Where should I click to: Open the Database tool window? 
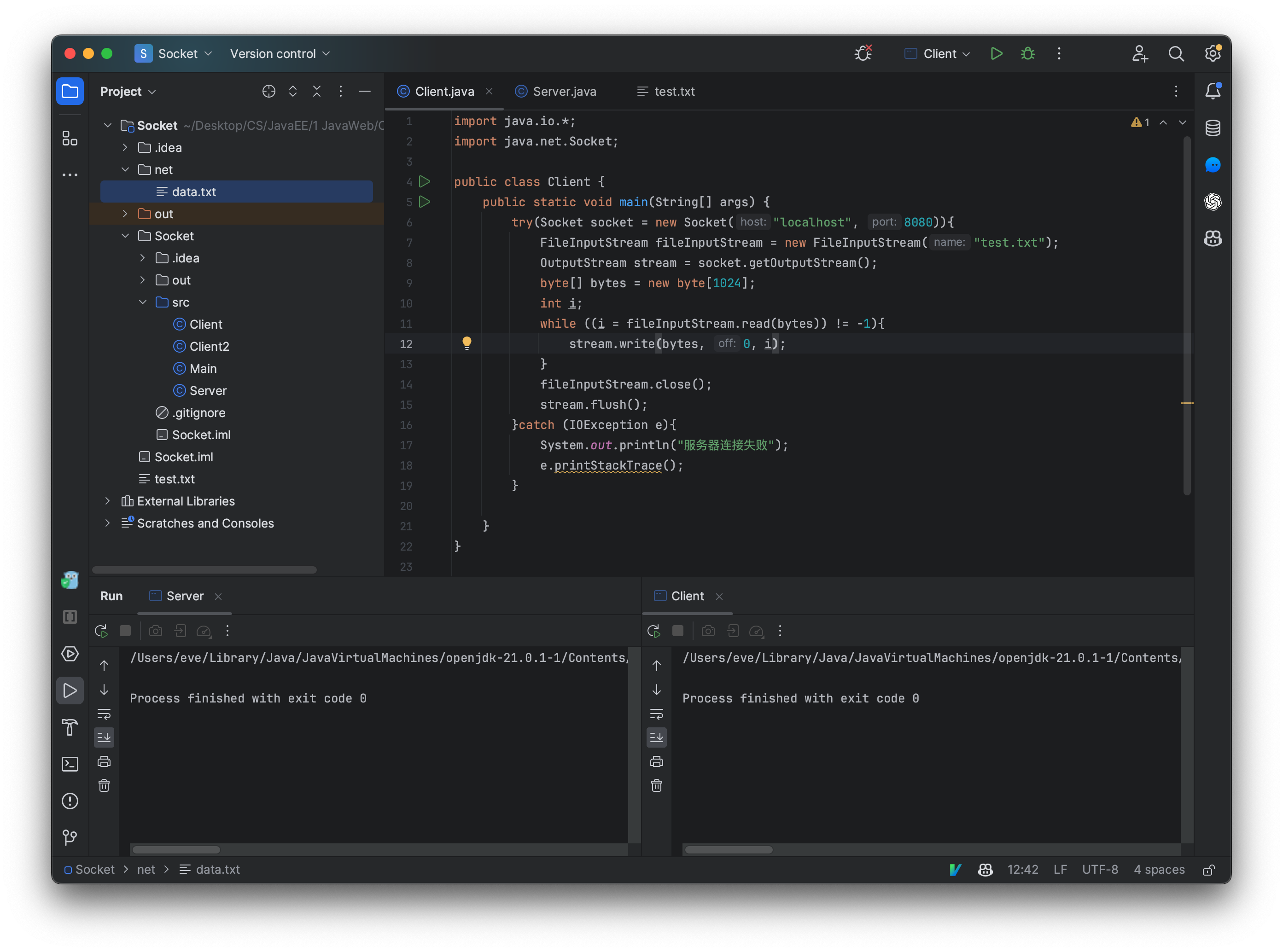(x=1213, y=128)
